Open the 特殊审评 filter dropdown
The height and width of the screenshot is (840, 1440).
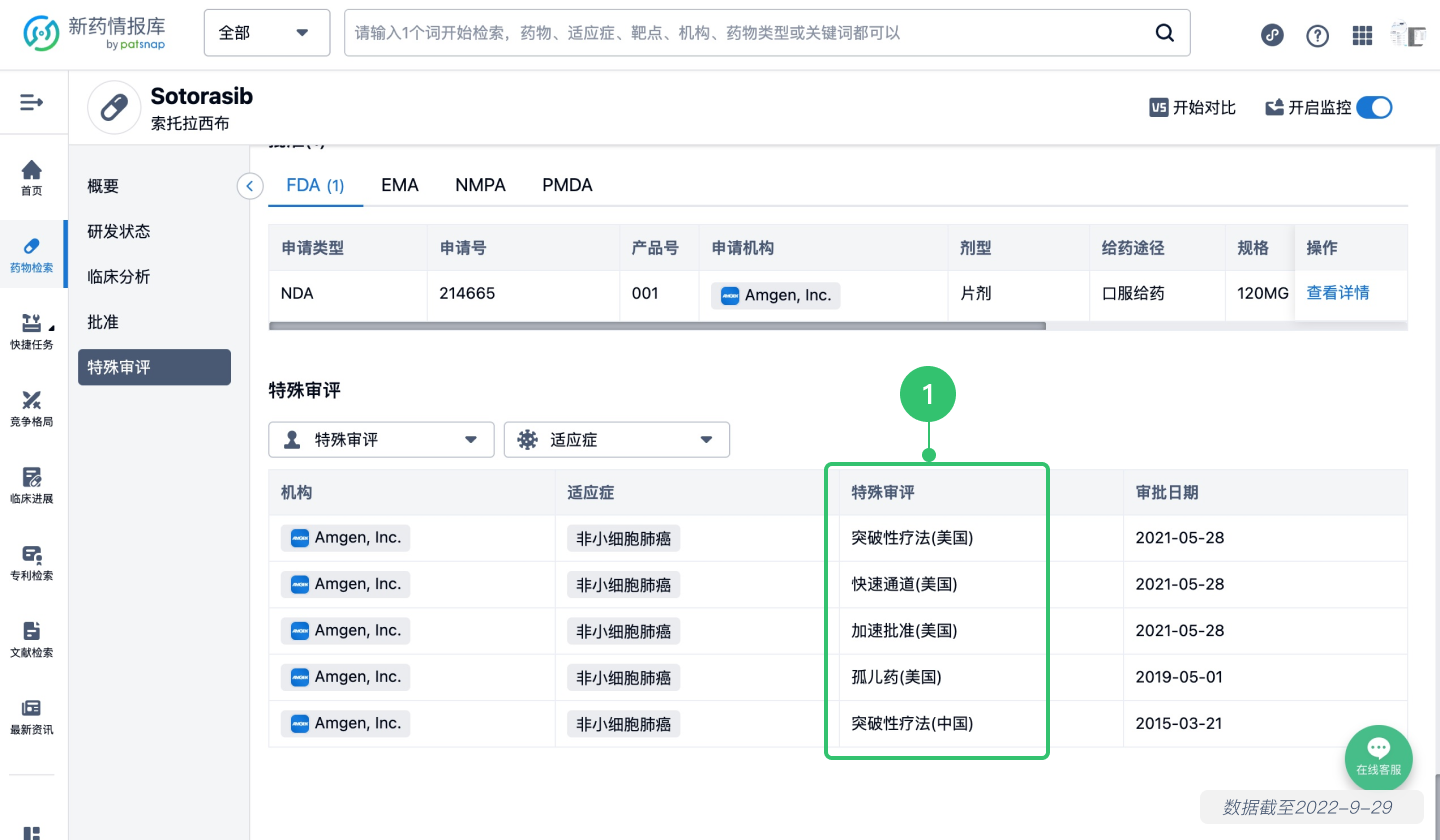click(x=381, y=439)
